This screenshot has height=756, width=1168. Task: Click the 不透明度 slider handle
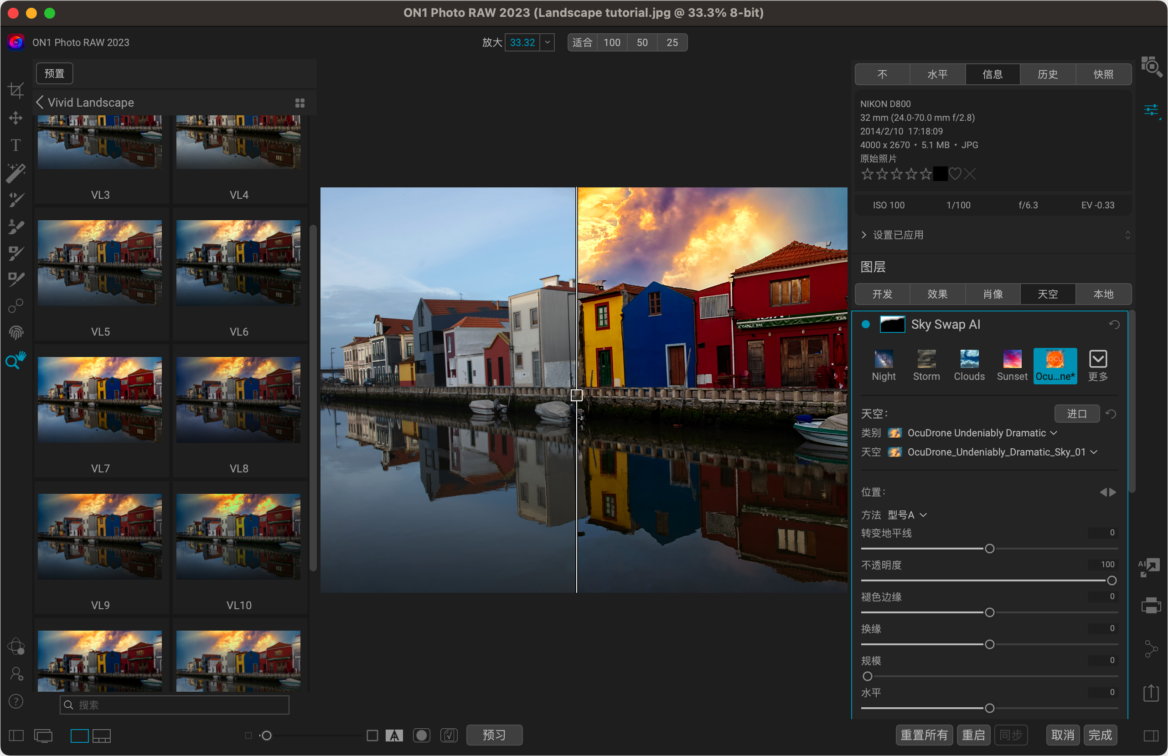coord(1111,581)
